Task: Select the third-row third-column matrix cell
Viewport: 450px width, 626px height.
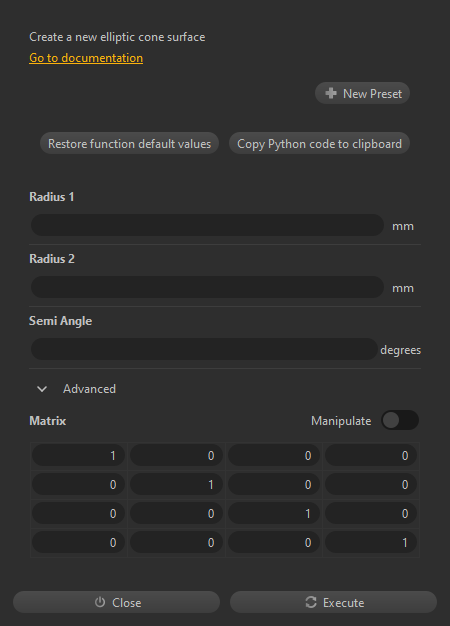Action: tap(274, 513)
